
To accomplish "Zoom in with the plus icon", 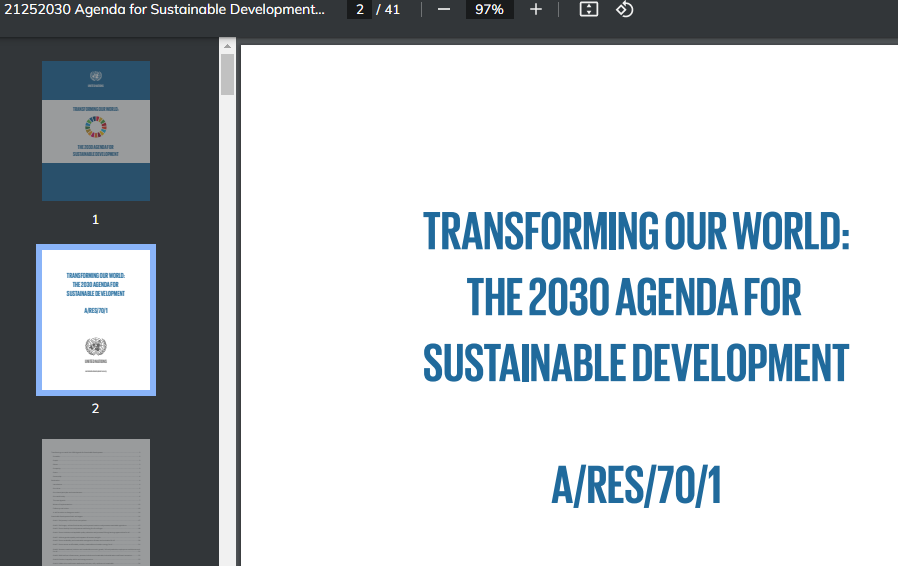I will tap(535, 10).
